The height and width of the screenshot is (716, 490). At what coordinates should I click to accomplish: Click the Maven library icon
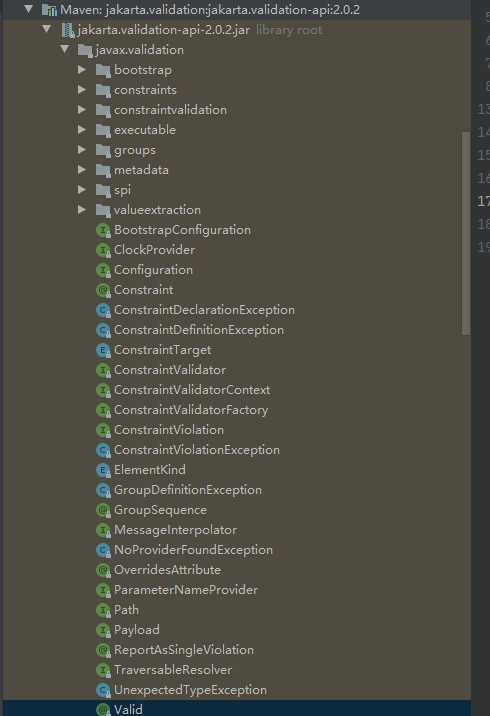pyautogui.click(x=49, y=10)
